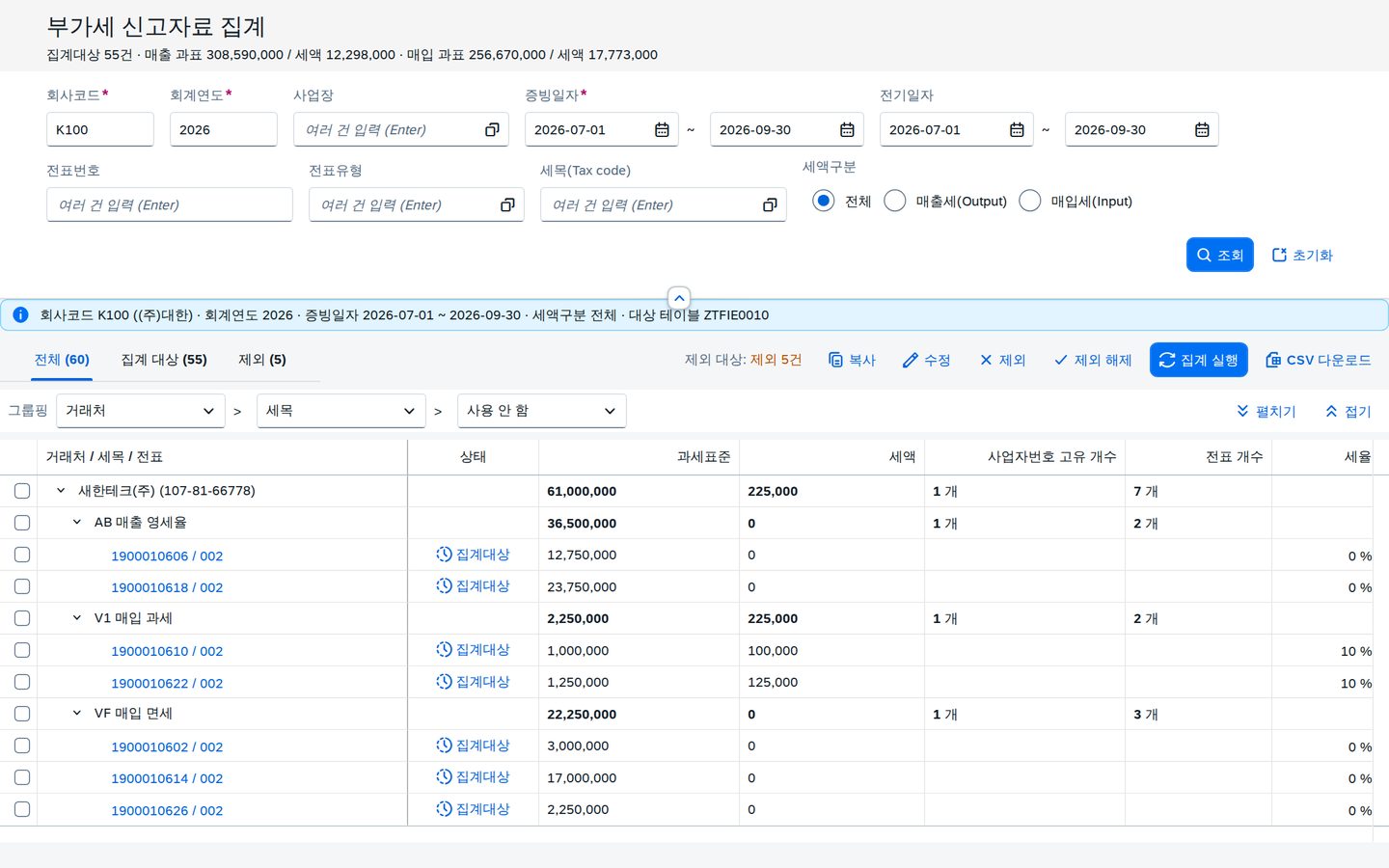Open calendar for 전기일자 start date
The width and height of the screenshot is (1389, 868).
pos(1017,129)
